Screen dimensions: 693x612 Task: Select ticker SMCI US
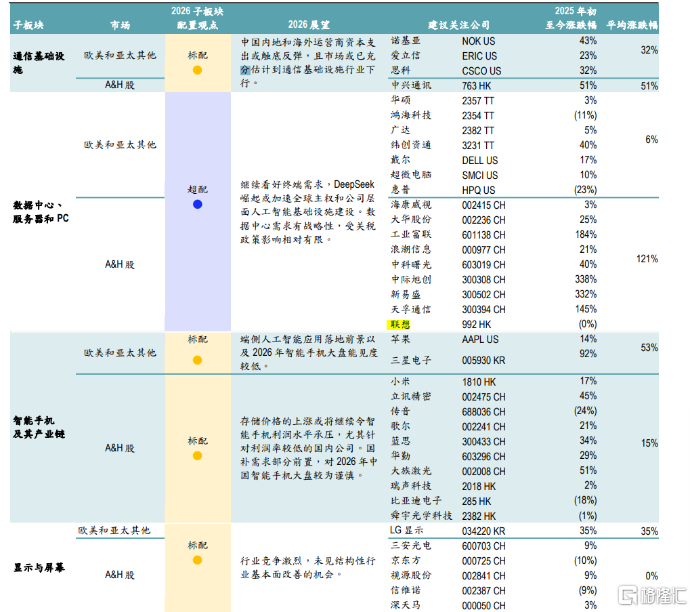(480, 175)
